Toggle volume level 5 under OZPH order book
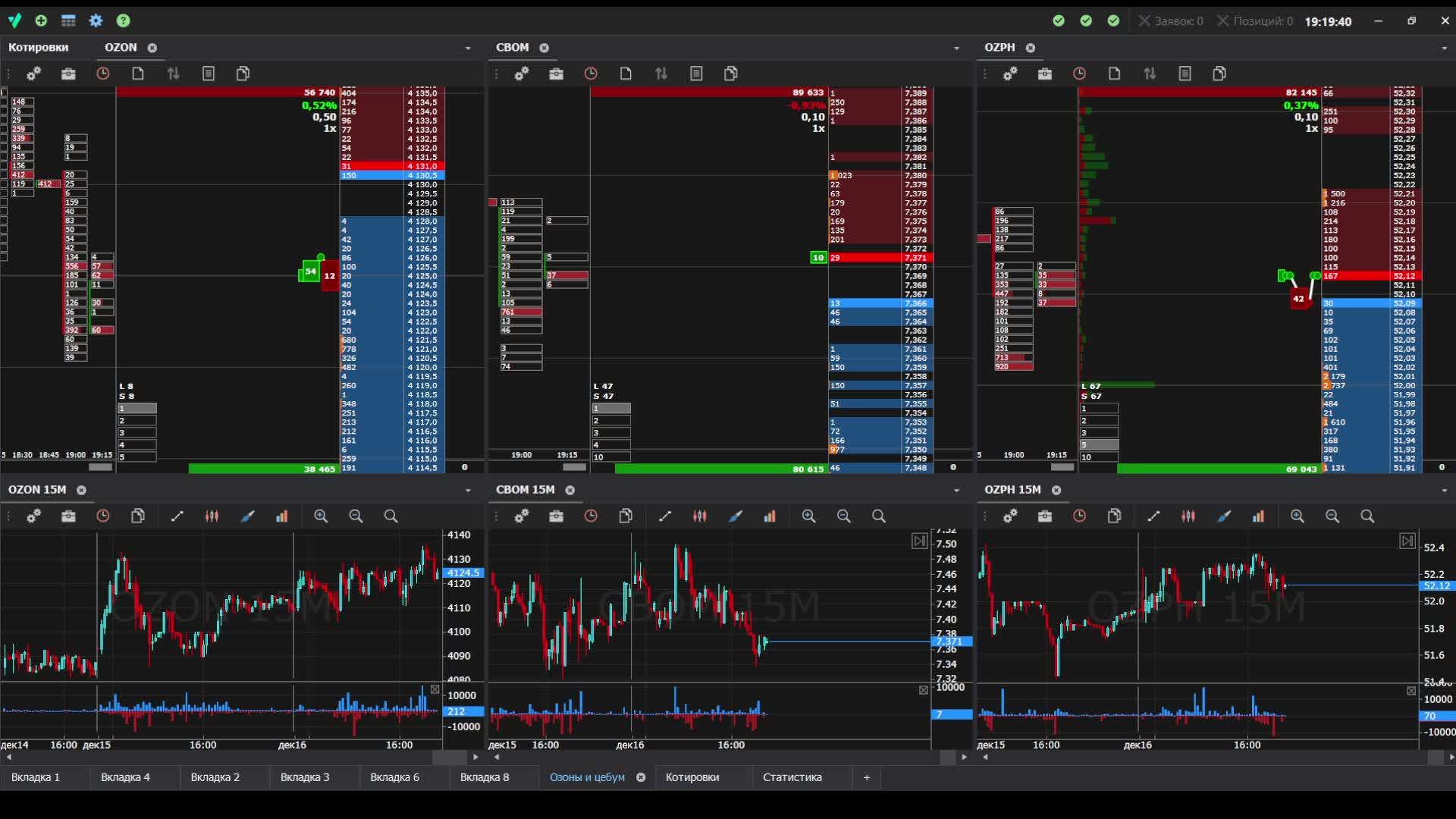The height and width of the screenshot is (819, 1456). (1099, 445)
